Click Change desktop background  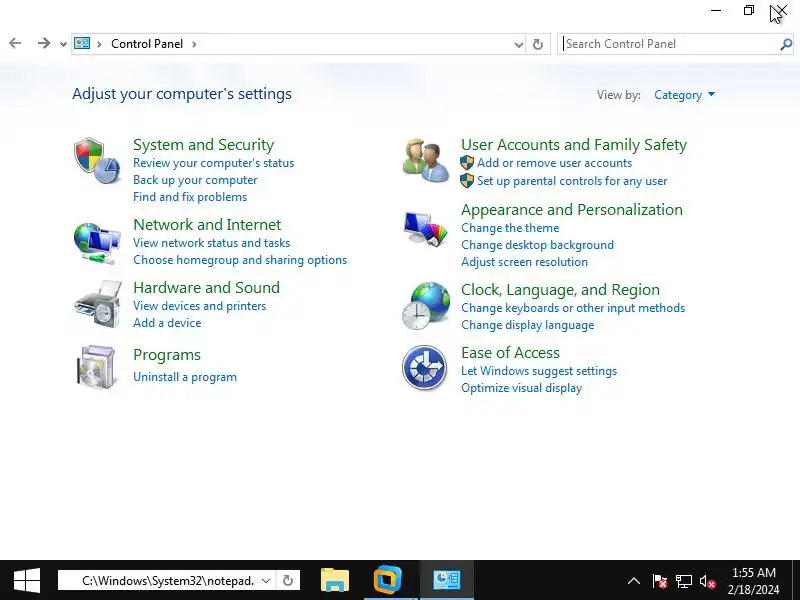coord(537,245)
